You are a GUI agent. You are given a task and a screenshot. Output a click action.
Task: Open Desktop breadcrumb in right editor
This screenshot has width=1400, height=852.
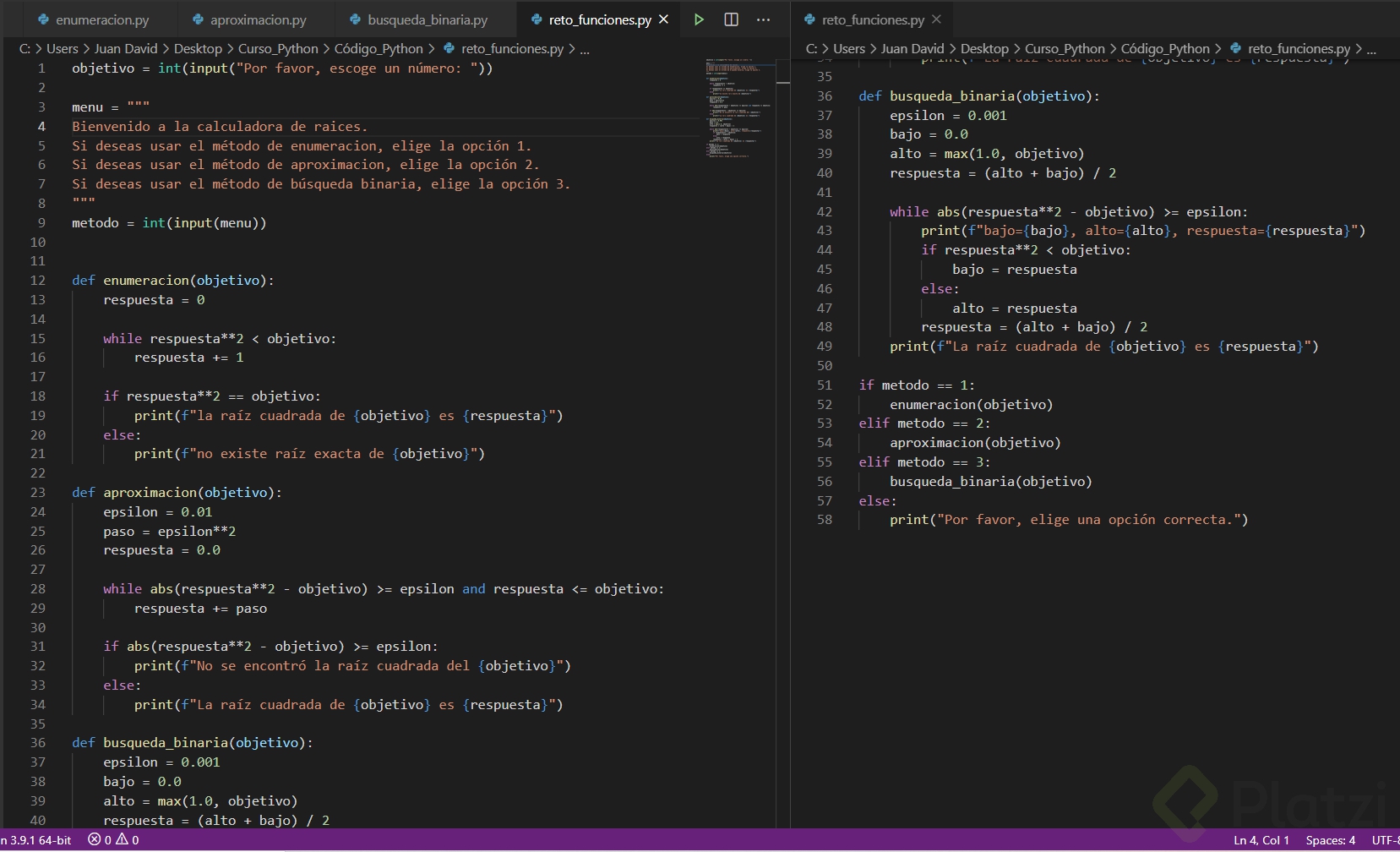pyautogui.click(x=984, y=49)
